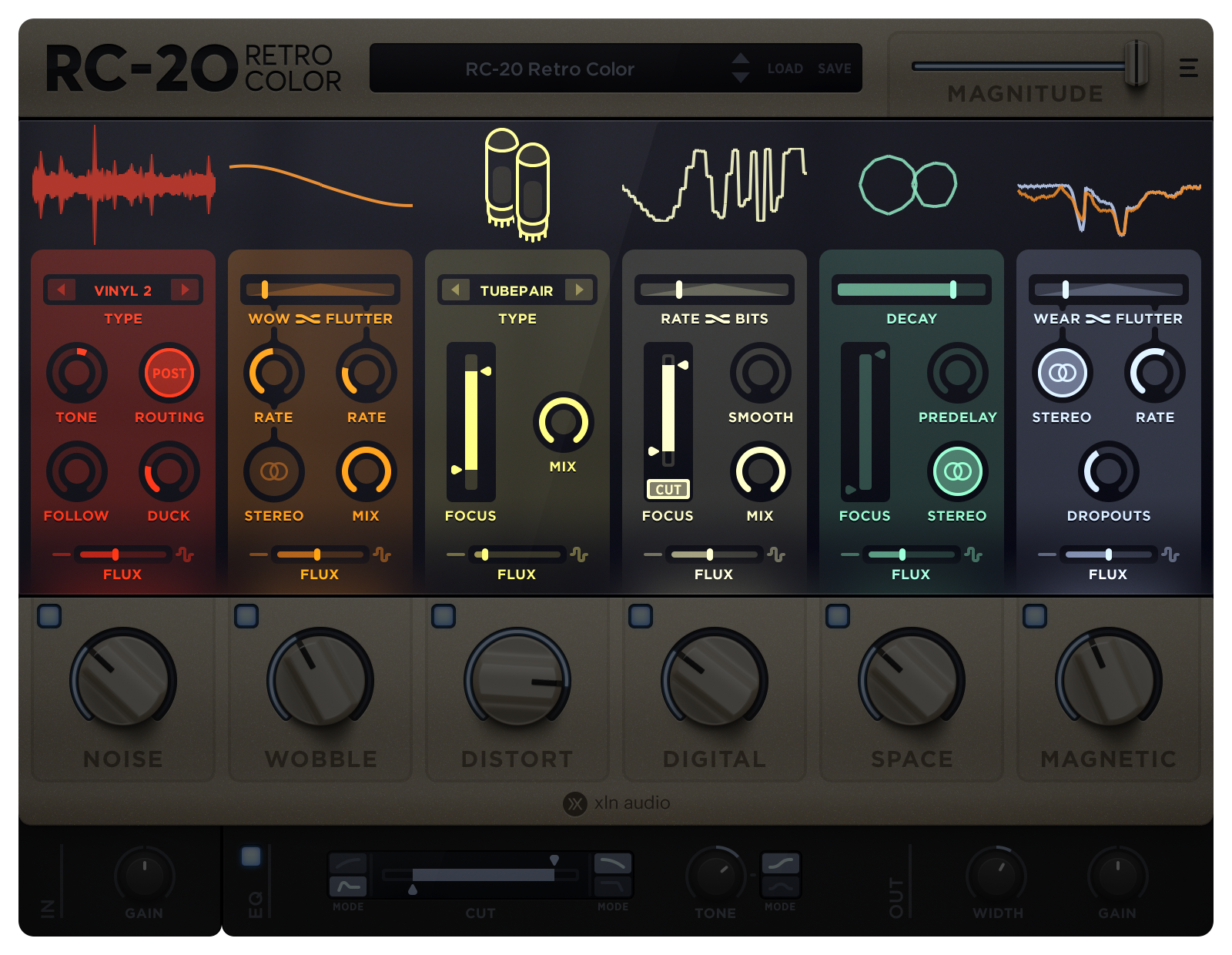The height and width of the screenshot is (955, 1232).
Task: Click the Distort Mix knob
Action: point(564,422)
